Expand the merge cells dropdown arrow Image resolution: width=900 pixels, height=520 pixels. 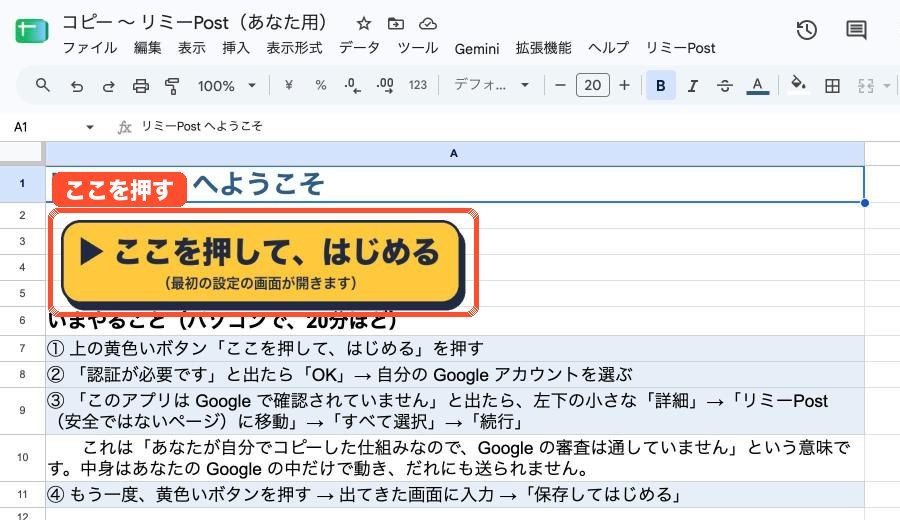pos(887,86)
